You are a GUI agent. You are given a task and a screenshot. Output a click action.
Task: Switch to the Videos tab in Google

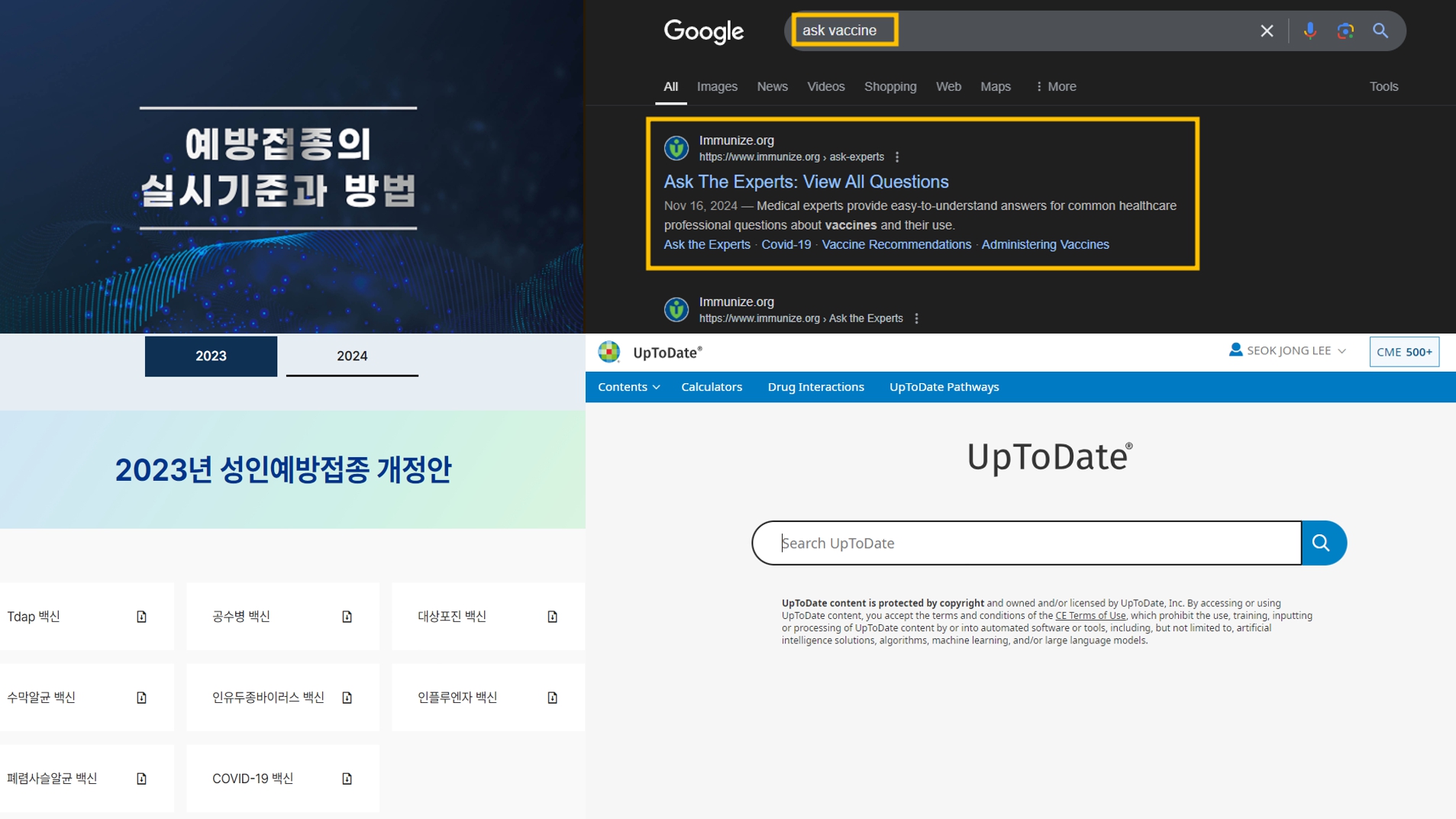coord(825,86)
